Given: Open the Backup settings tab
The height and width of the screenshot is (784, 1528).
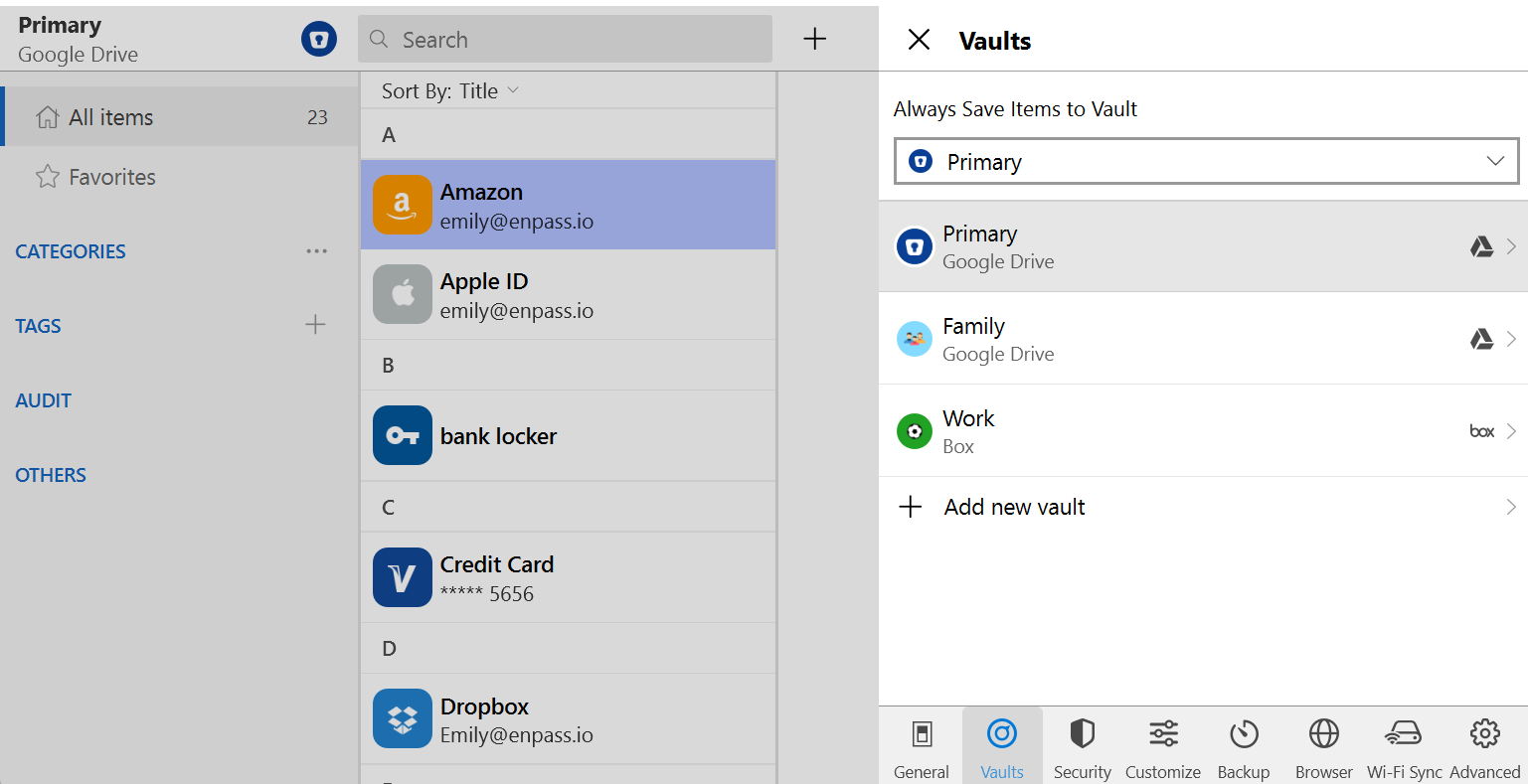Looking at the screenshot, I should pyautogui.click(x=1244, y=745).
